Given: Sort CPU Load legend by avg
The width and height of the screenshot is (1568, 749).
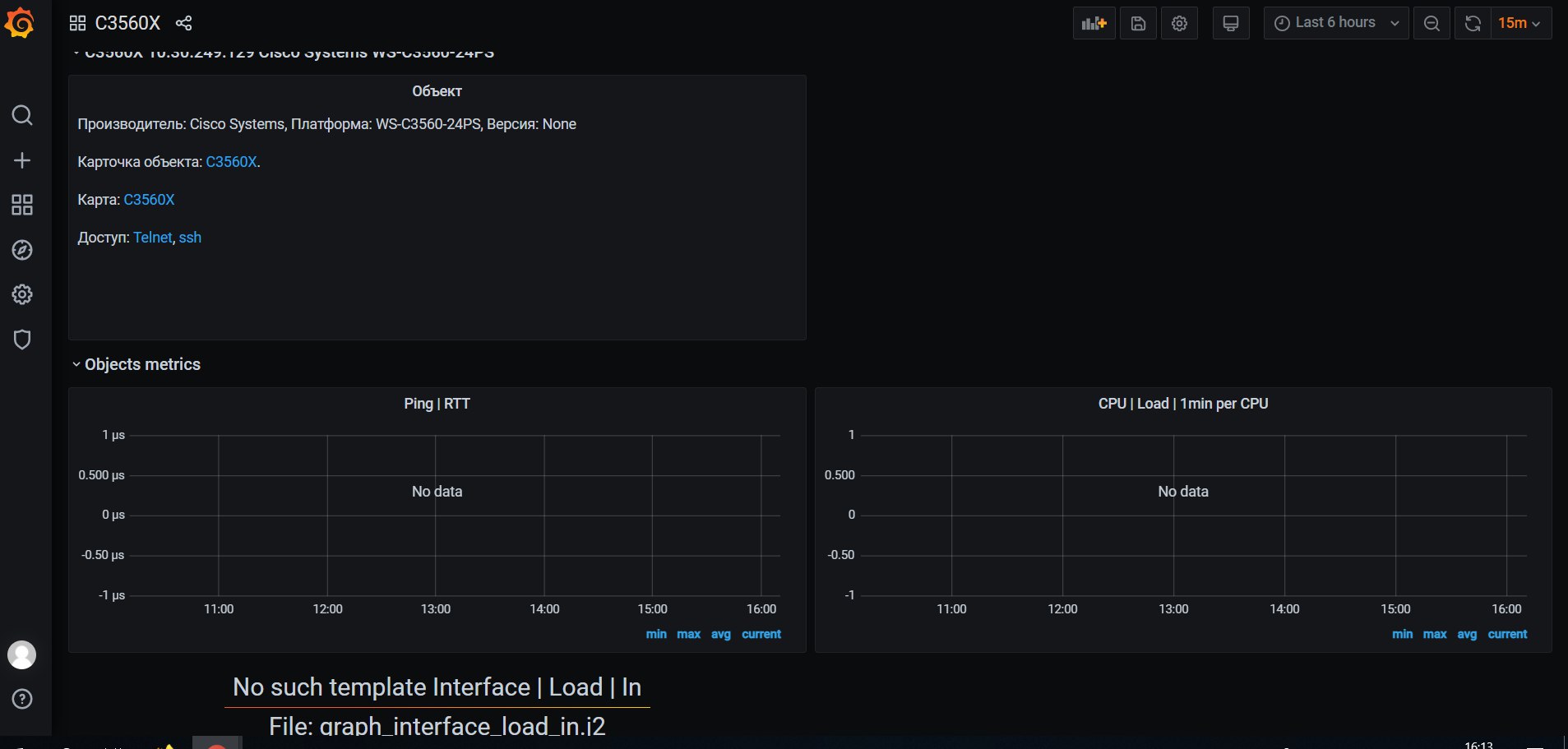Looking at the screenshot, I should click(1467, 634).
